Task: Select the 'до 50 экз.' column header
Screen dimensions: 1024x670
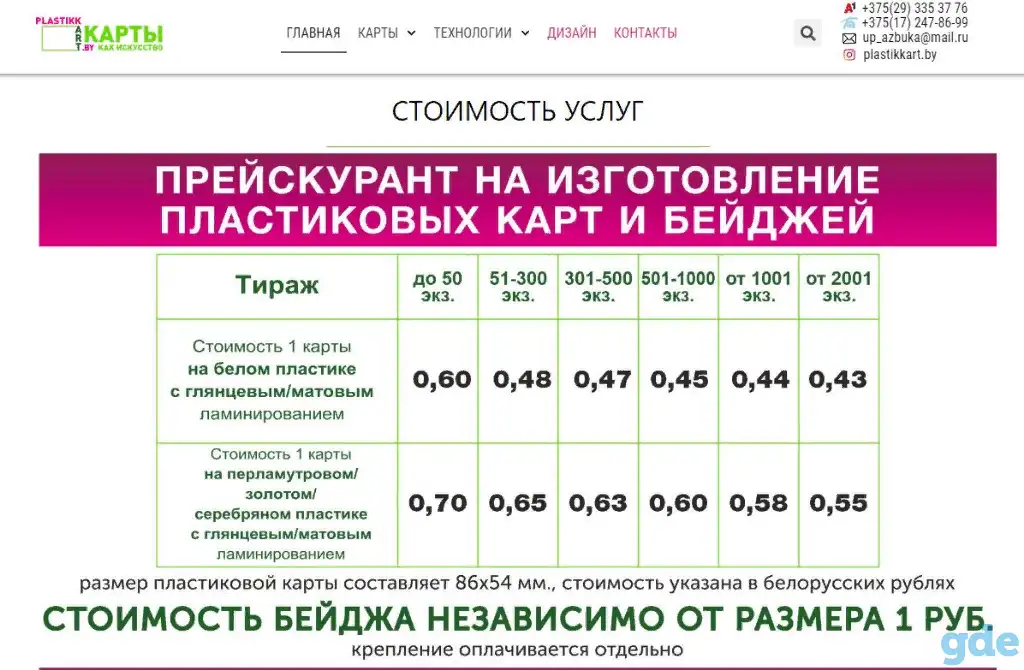Action: tap(438, 287)
